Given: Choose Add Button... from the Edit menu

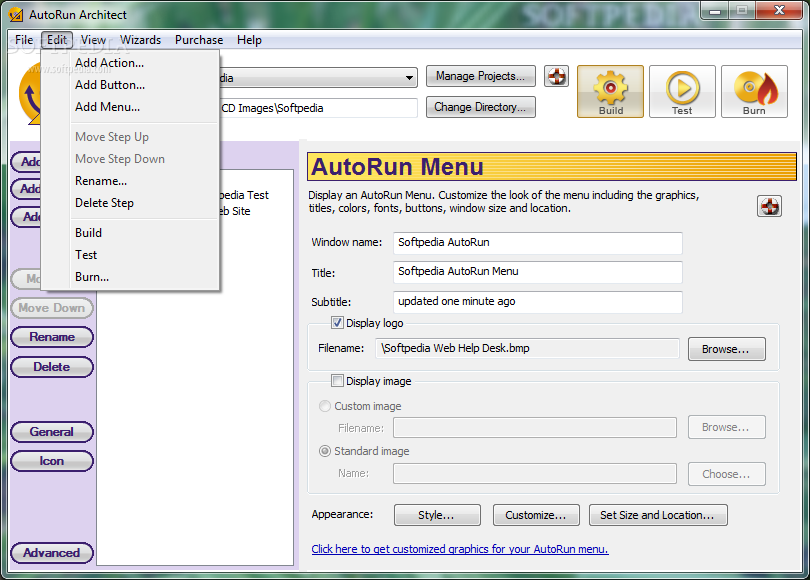Looking at the screenshot, I should [130, 85].
